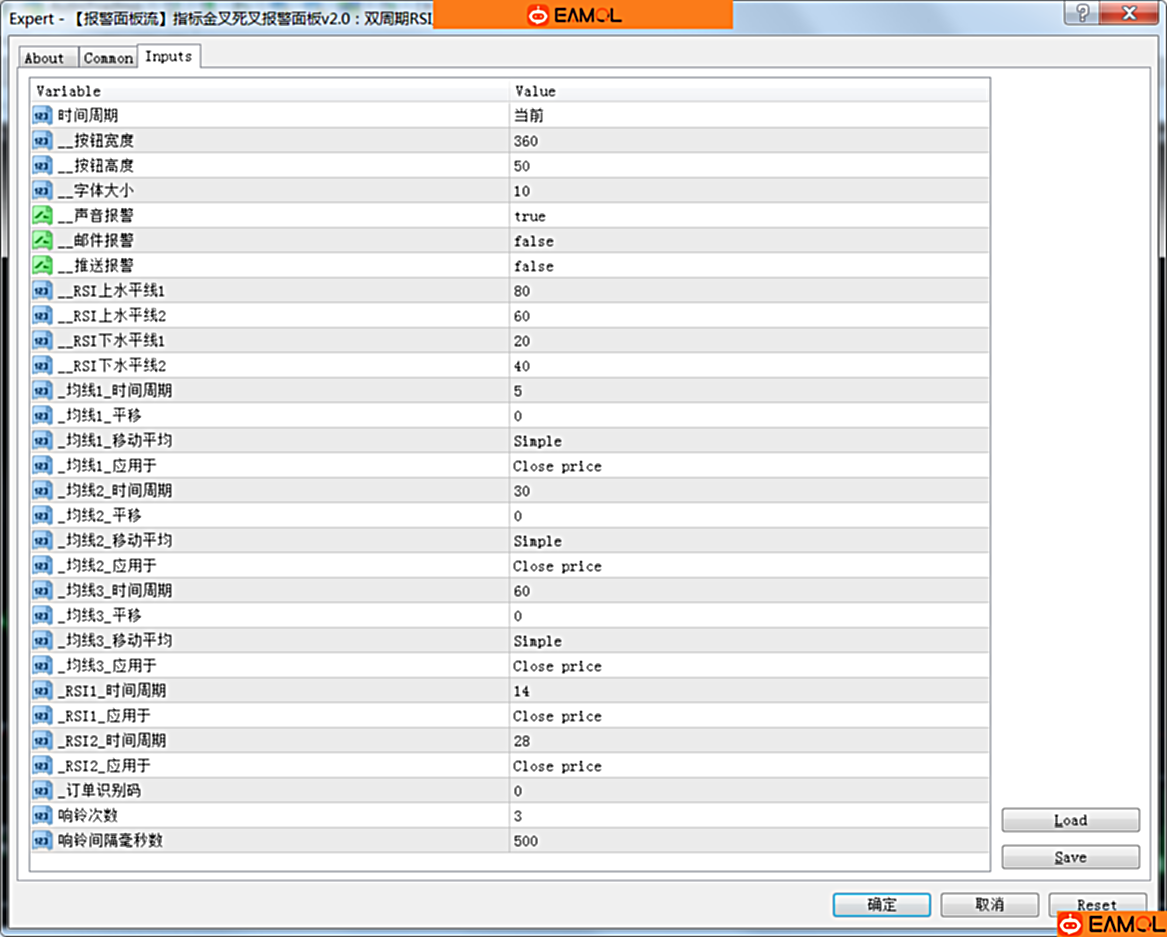Toggle __邮件报警 value false
This screenshot has width=1167, height=937.
tap(749, 241)
